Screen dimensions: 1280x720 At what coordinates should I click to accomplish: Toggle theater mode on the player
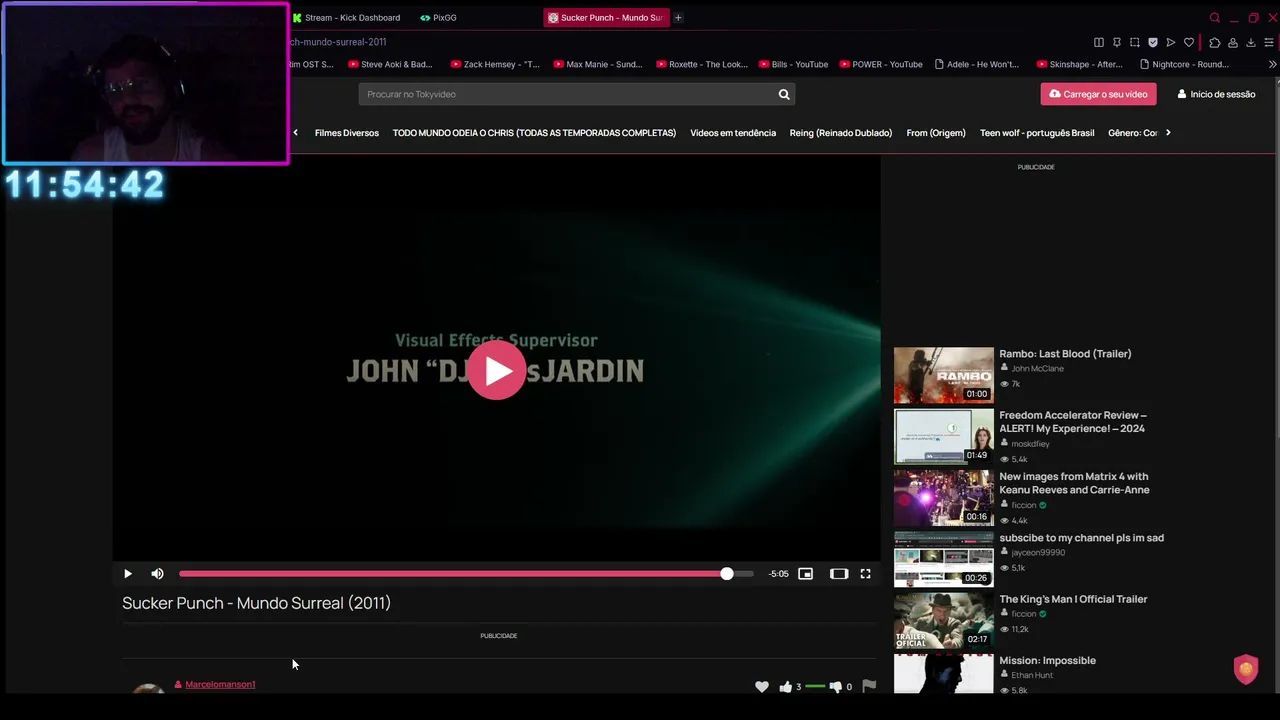tap(839, 574)
